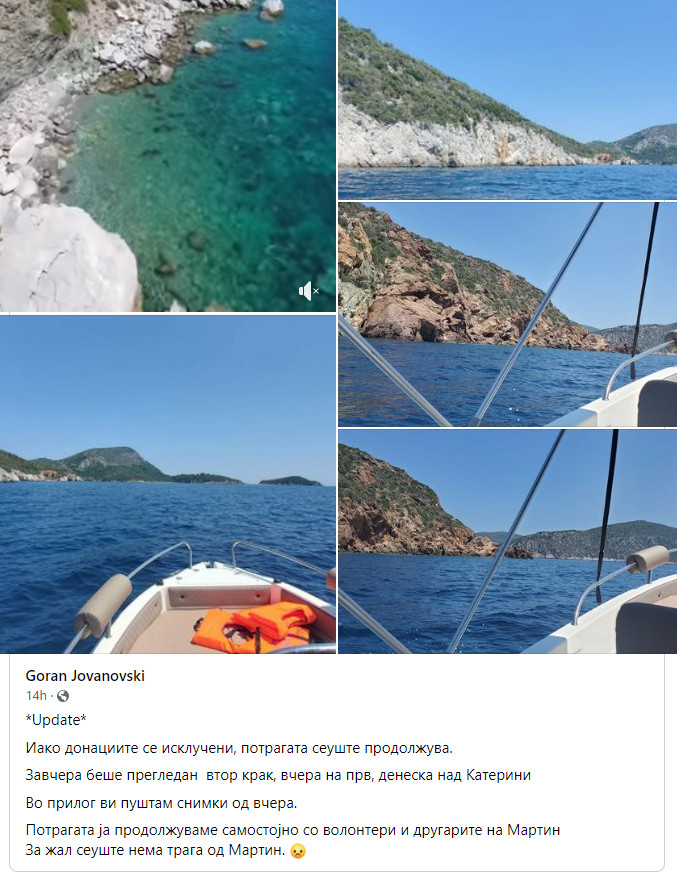Click the line Во прилог ви пуштам снимки
The height and width of the screenshot is (874, 677).
[x=162, y=803]
